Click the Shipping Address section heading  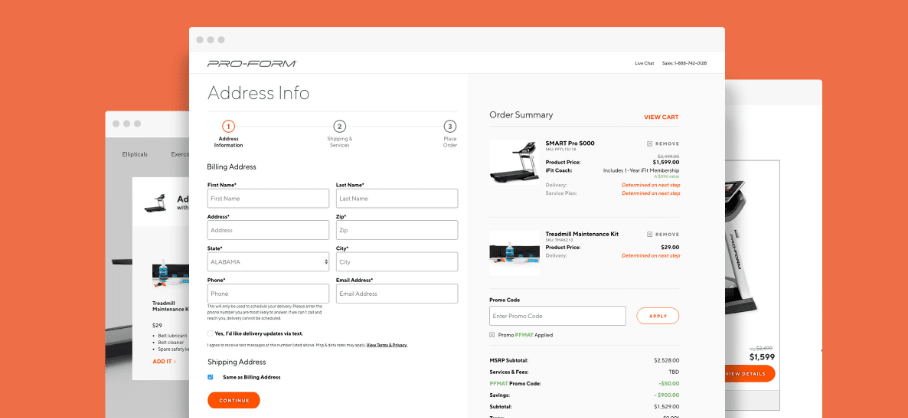[x=237, y=362]
